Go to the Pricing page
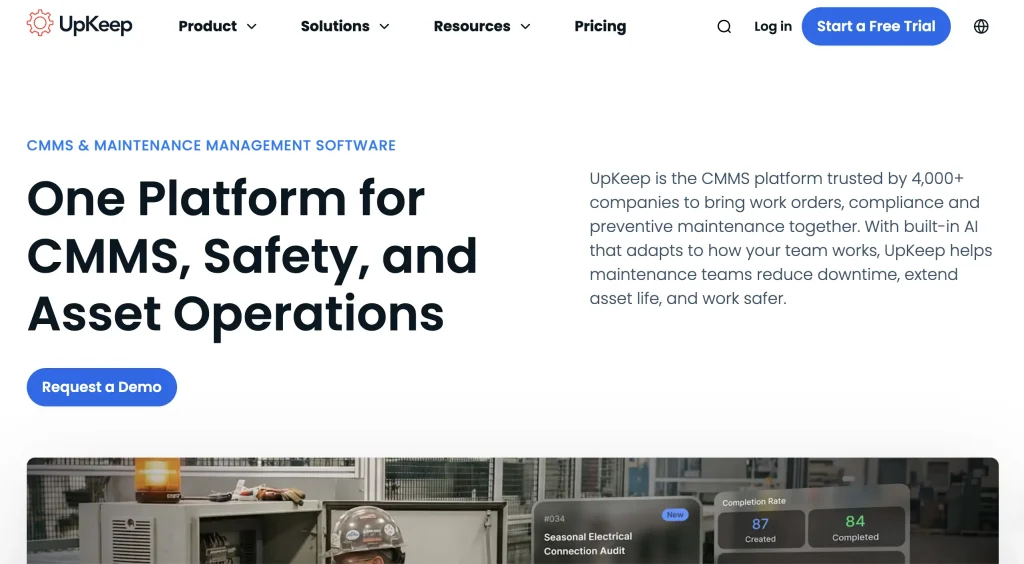The height and width of the screenshot is (564, 1024). 600,26
